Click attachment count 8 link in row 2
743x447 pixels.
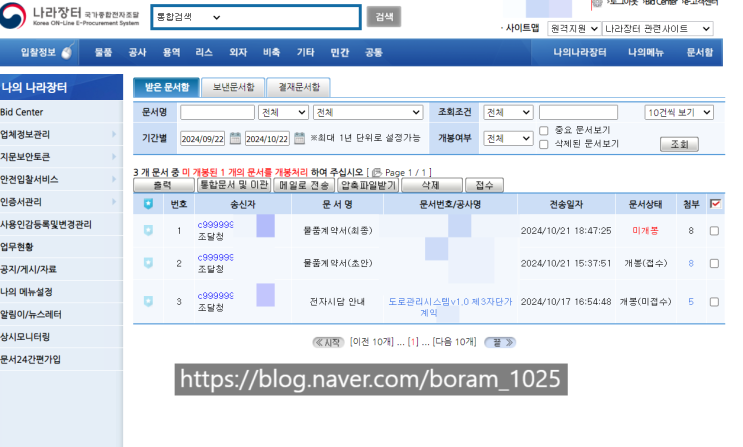click(691, 264)
